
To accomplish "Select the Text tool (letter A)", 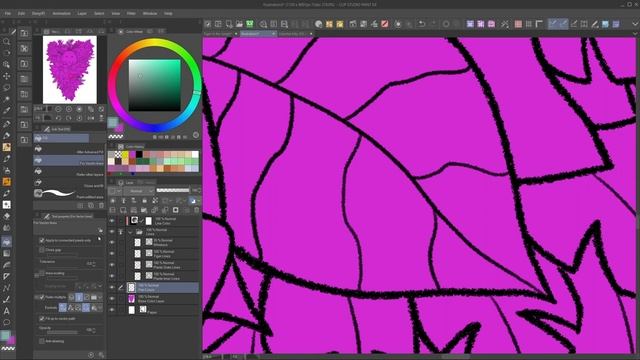I will 7,311.
